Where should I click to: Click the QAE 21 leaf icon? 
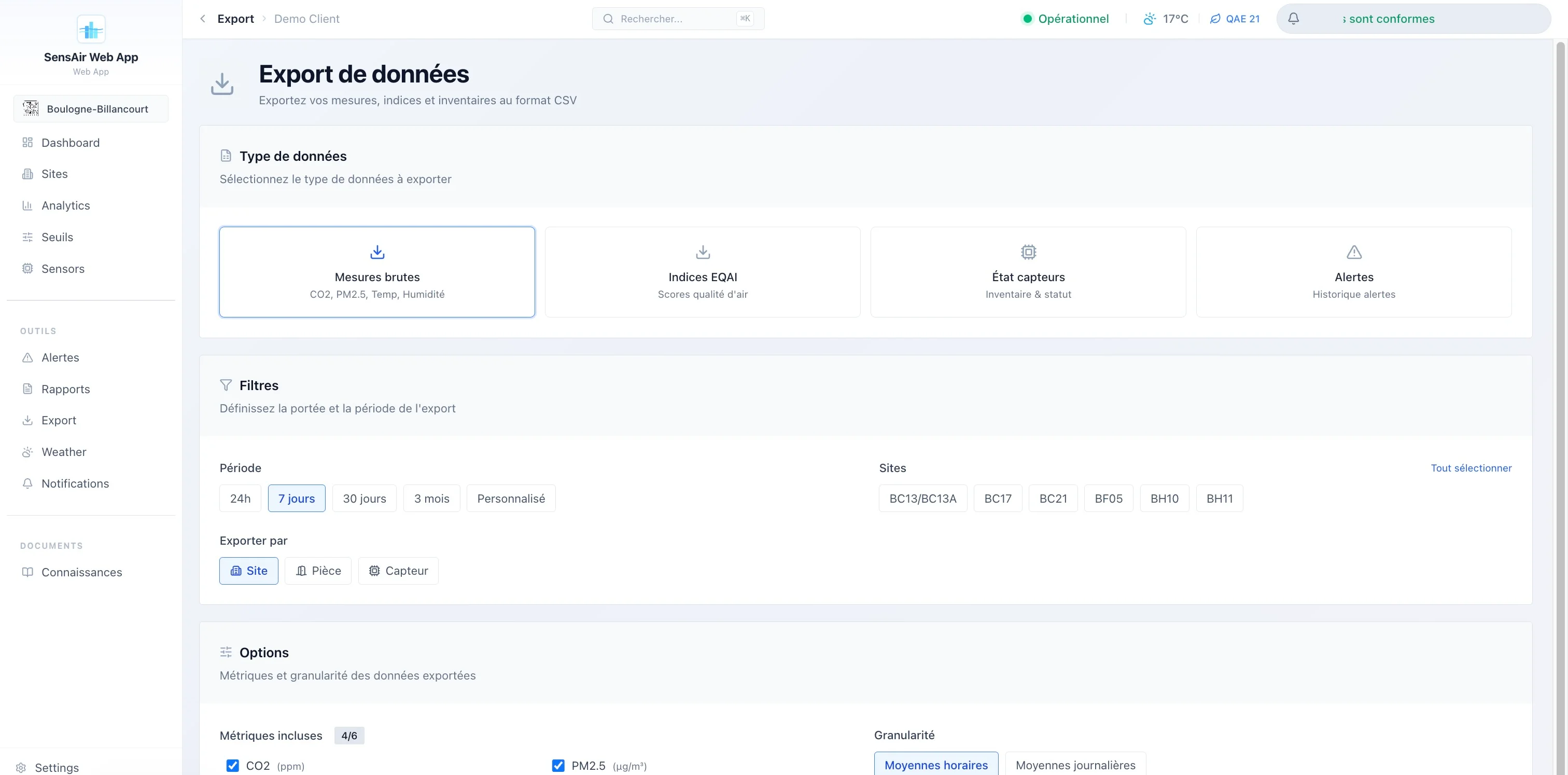pos(1215,19)
